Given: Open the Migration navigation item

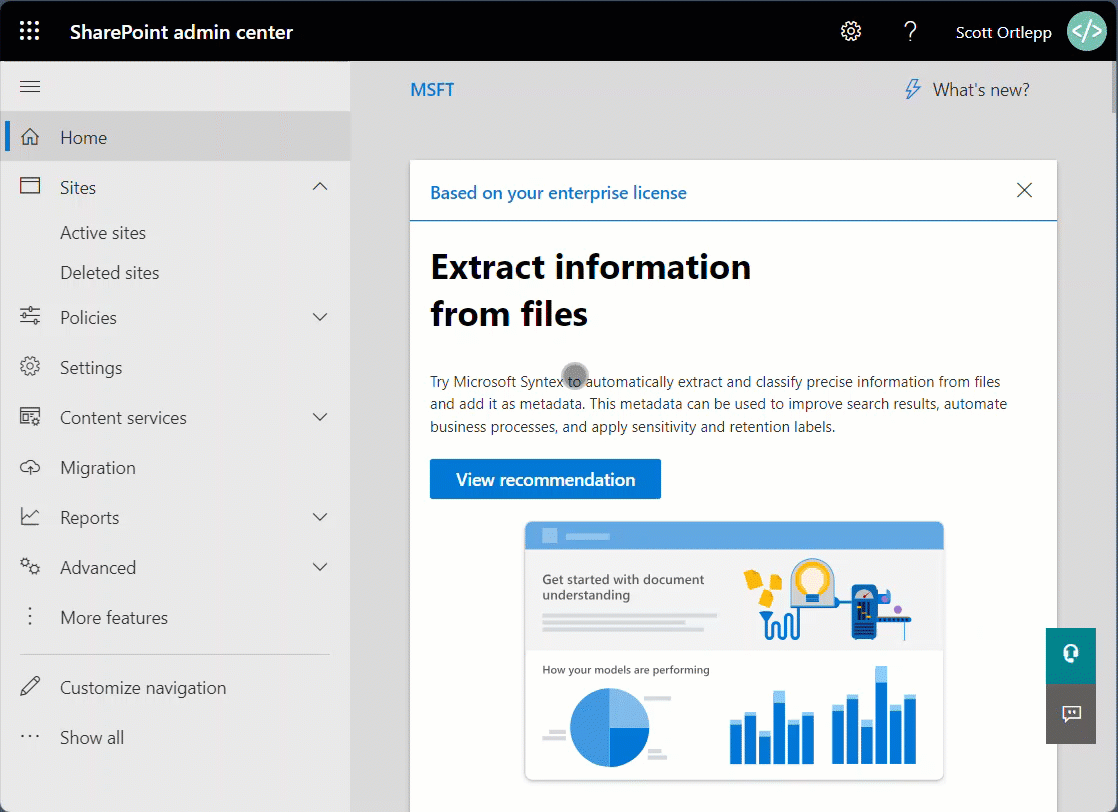Looking at the screenshot, I should (x=176, y=468).
